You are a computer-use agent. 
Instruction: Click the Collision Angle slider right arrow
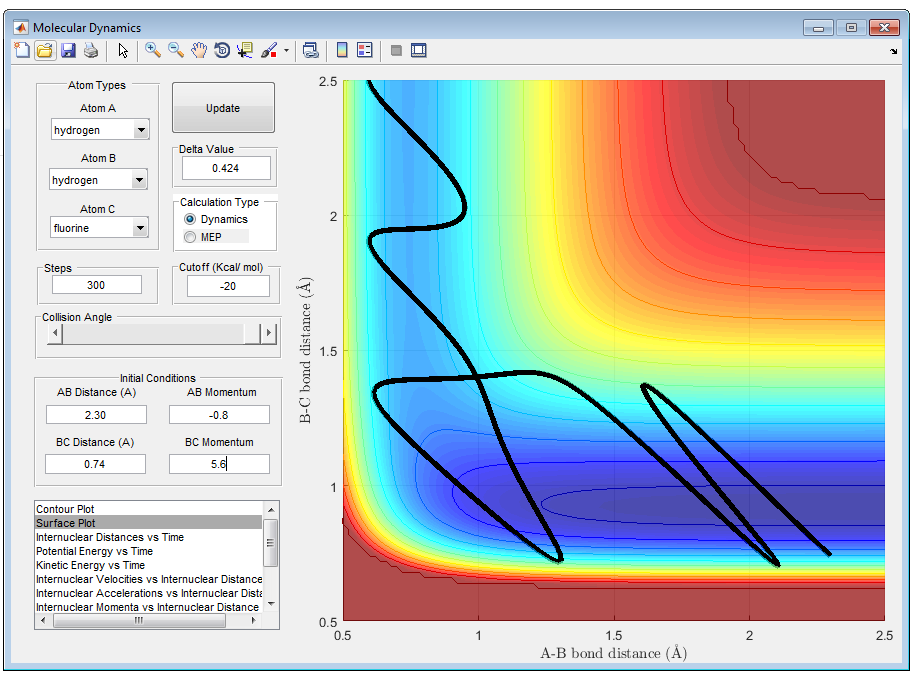point(268,334)
